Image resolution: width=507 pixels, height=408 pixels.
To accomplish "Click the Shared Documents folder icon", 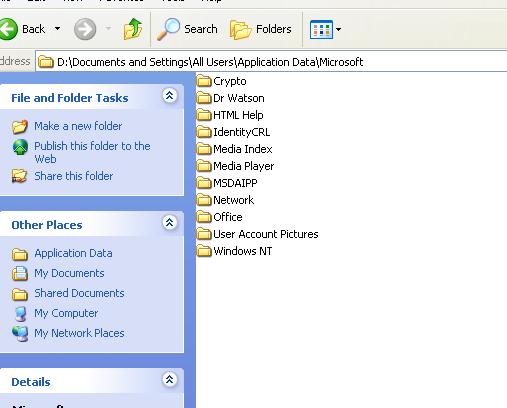I will click(x=20, y=294).
